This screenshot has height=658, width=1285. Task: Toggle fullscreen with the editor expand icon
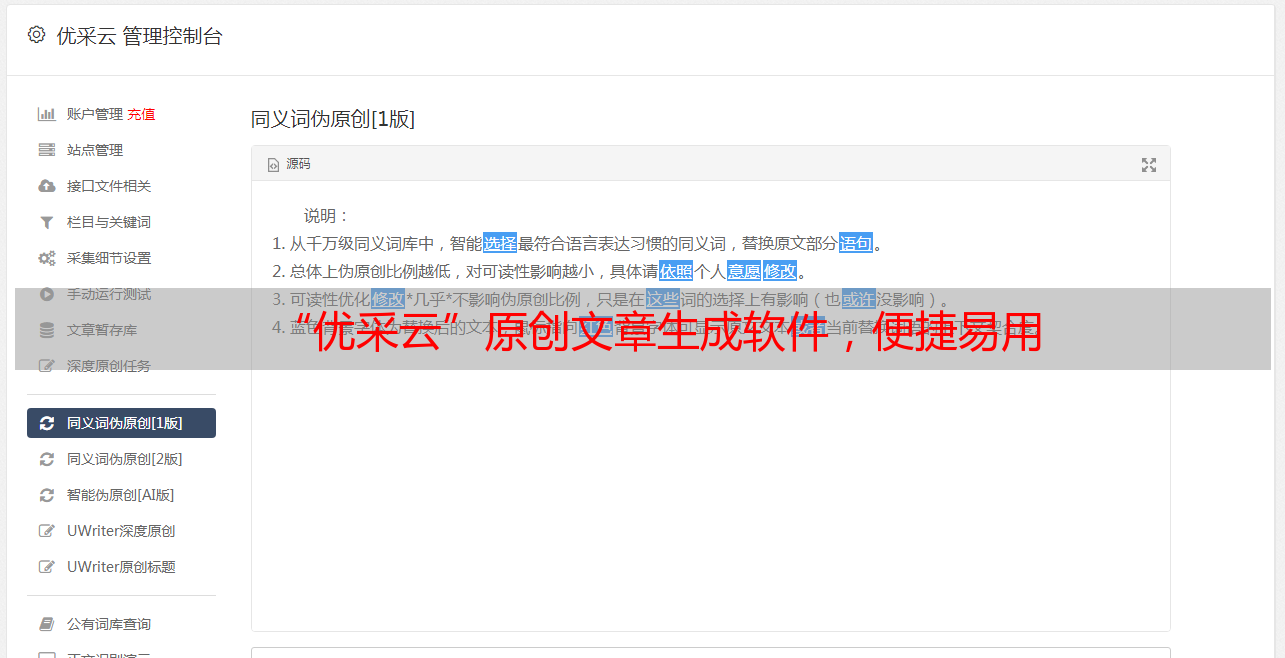(x=1149, y=165)
